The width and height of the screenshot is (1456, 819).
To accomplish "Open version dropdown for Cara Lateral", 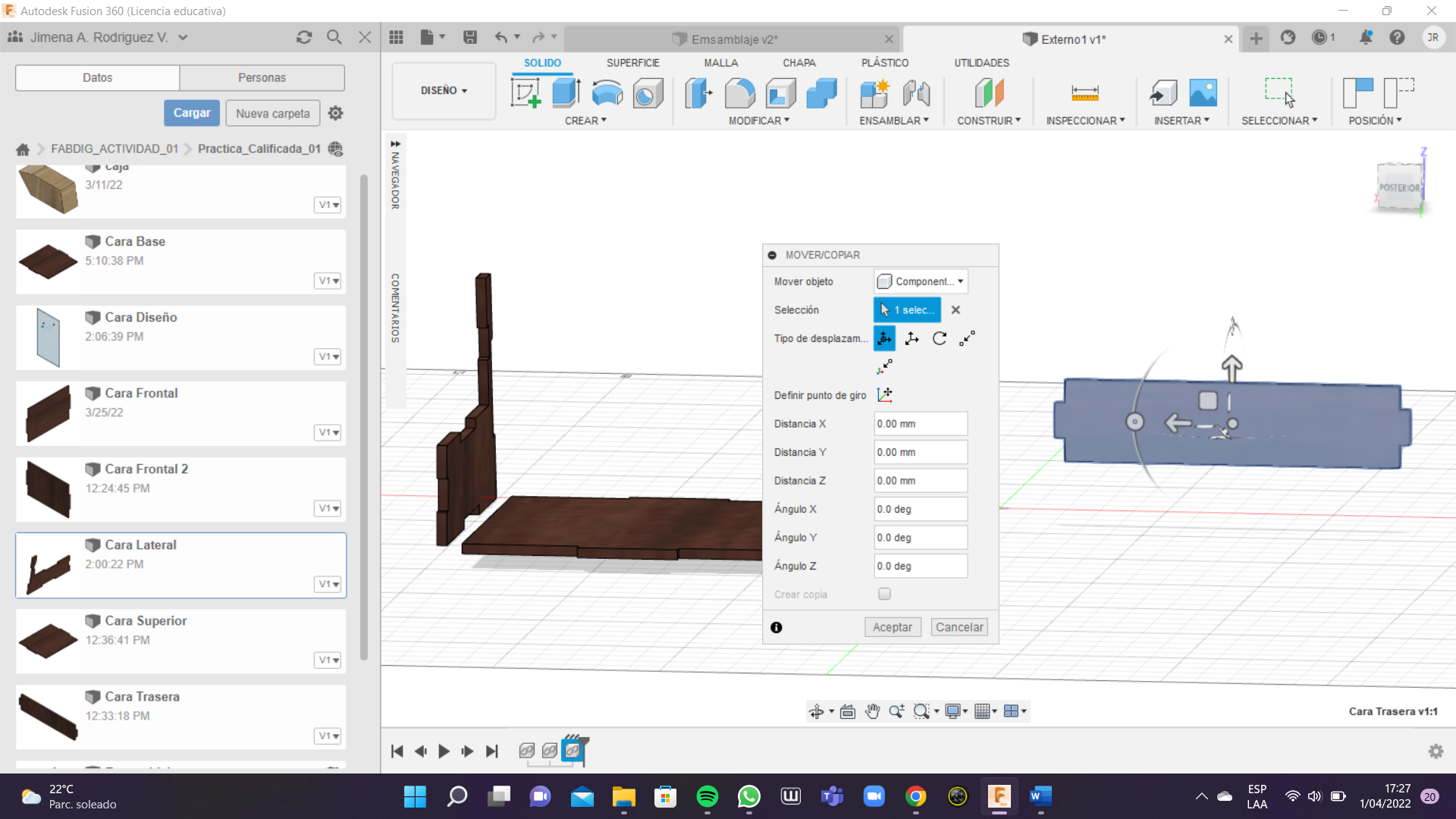I will click(328, 584).
